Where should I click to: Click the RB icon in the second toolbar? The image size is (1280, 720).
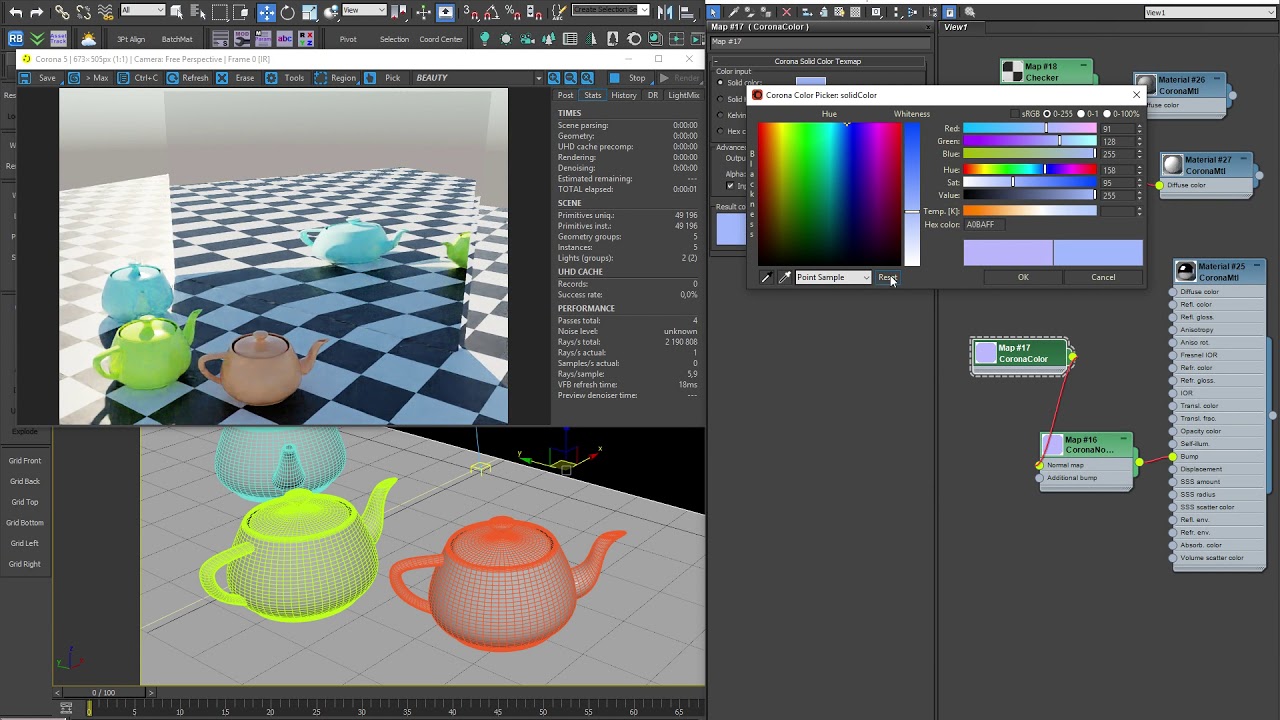pyautogui.click(x=16, y=39)
